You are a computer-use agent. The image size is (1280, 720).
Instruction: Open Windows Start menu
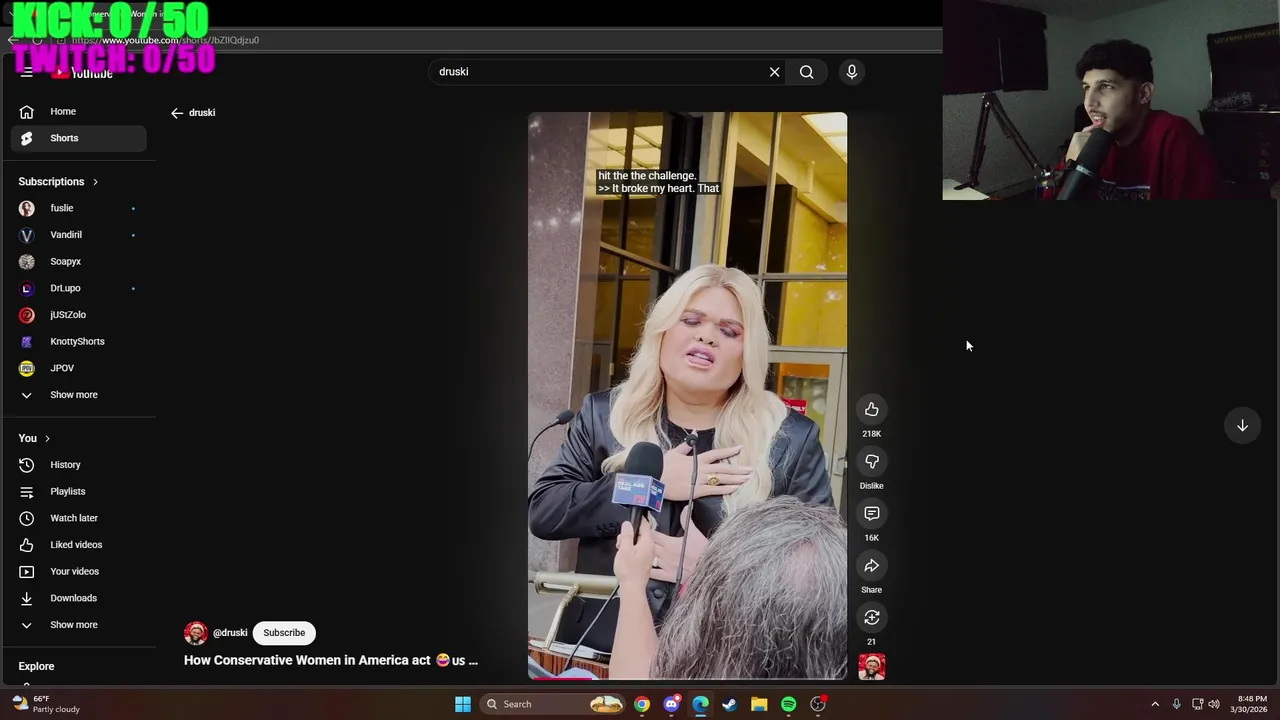462,704
